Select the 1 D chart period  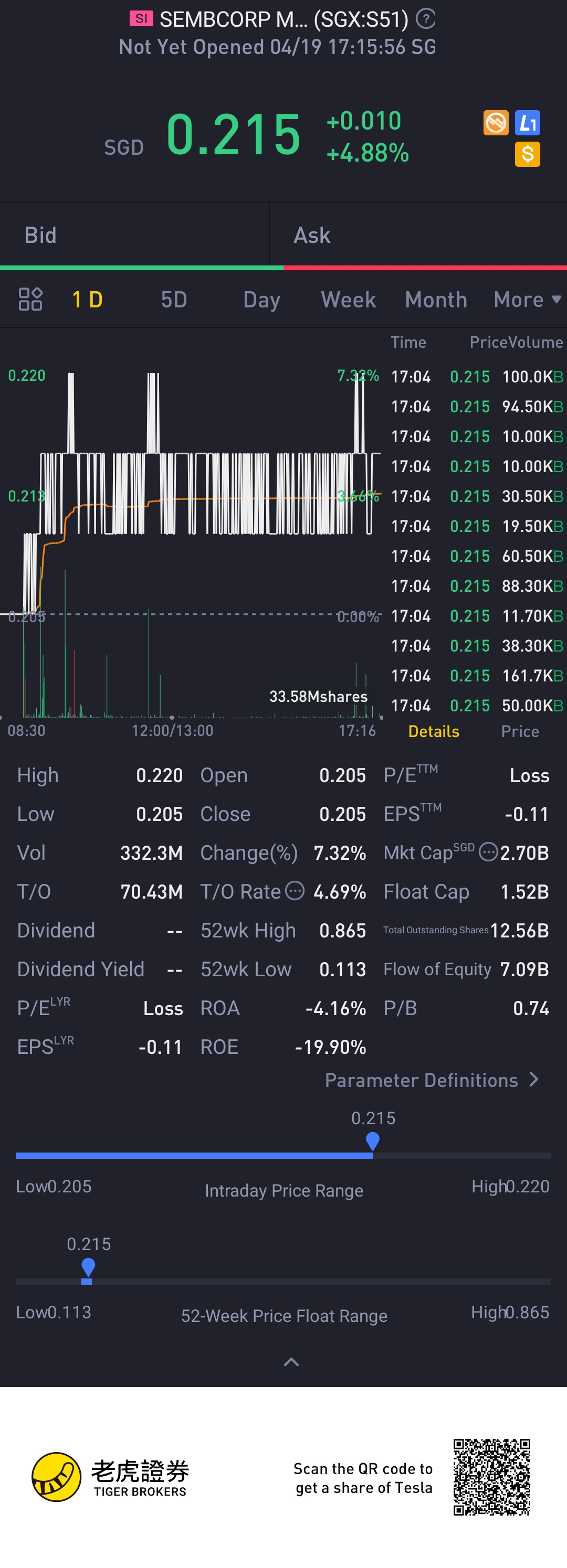[87, 300]
